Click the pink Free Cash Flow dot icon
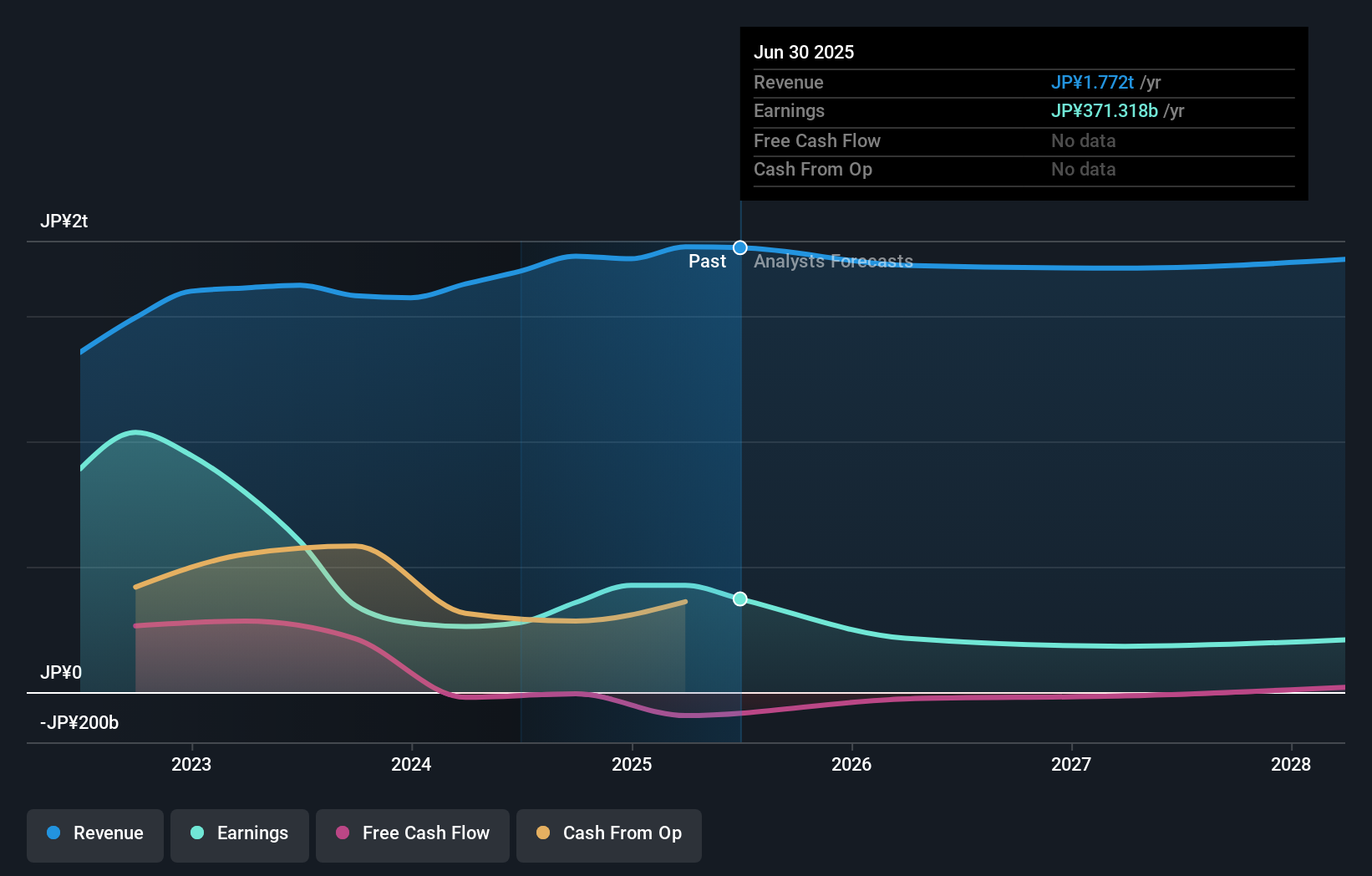 tap(343, 833)
